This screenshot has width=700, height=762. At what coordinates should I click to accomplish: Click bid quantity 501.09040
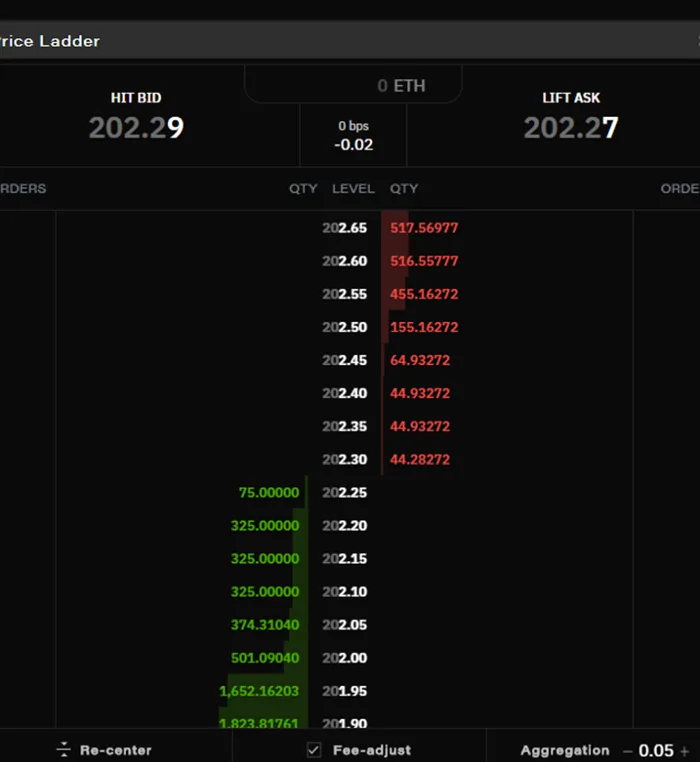(x=265, y=658)
